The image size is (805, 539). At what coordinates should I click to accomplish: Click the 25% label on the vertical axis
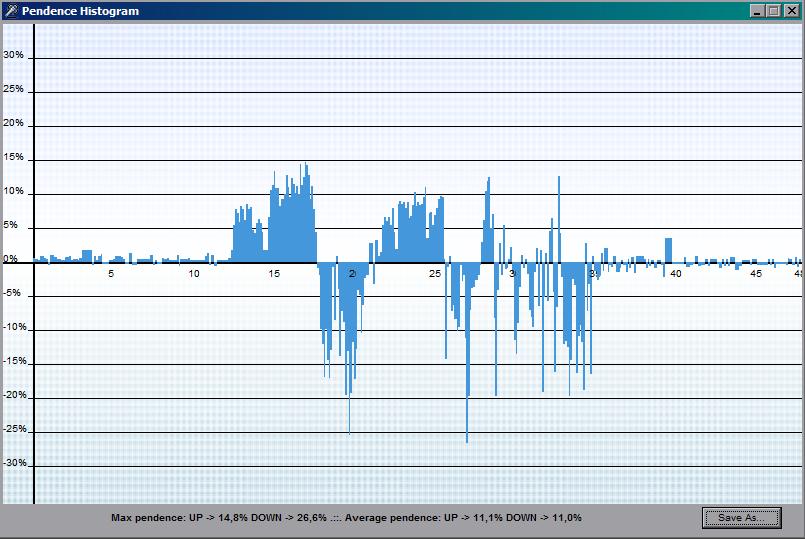coord(14,90)
